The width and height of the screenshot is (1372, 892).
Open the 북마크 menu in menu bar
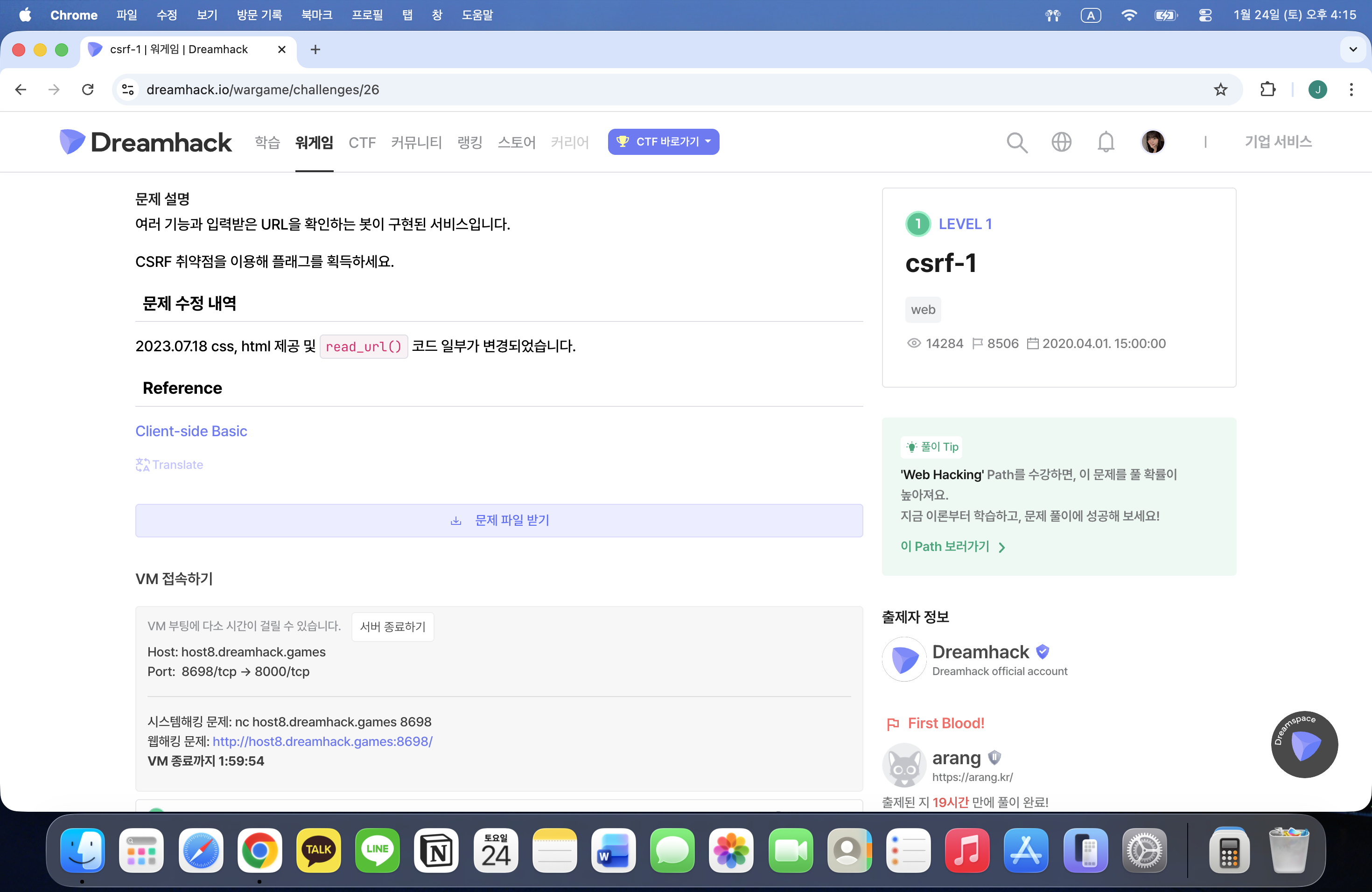(316, 15)
